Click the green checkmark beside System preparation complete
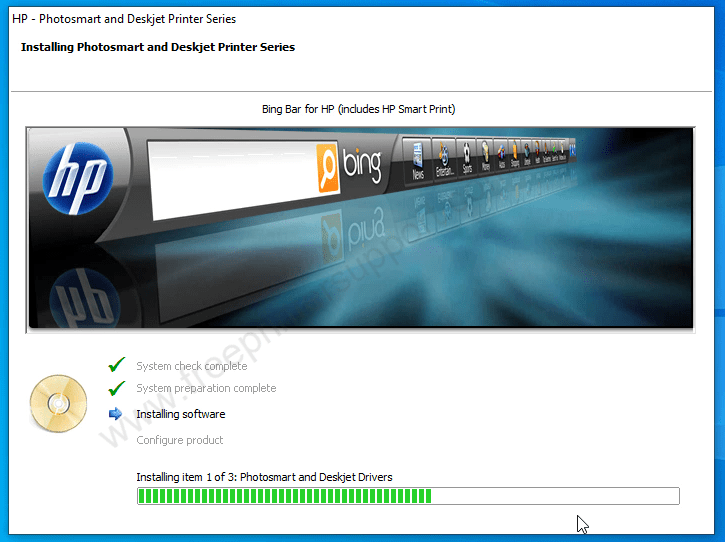The height and width of the screenshot is (542, 725). click(x=117, y=388)
